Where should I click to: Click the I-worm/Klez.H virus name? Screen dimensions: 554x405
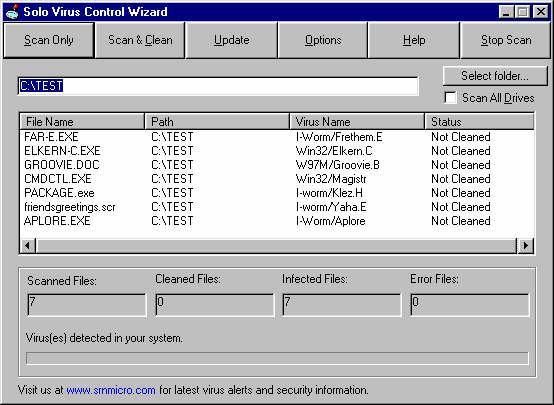coord(329,193)
